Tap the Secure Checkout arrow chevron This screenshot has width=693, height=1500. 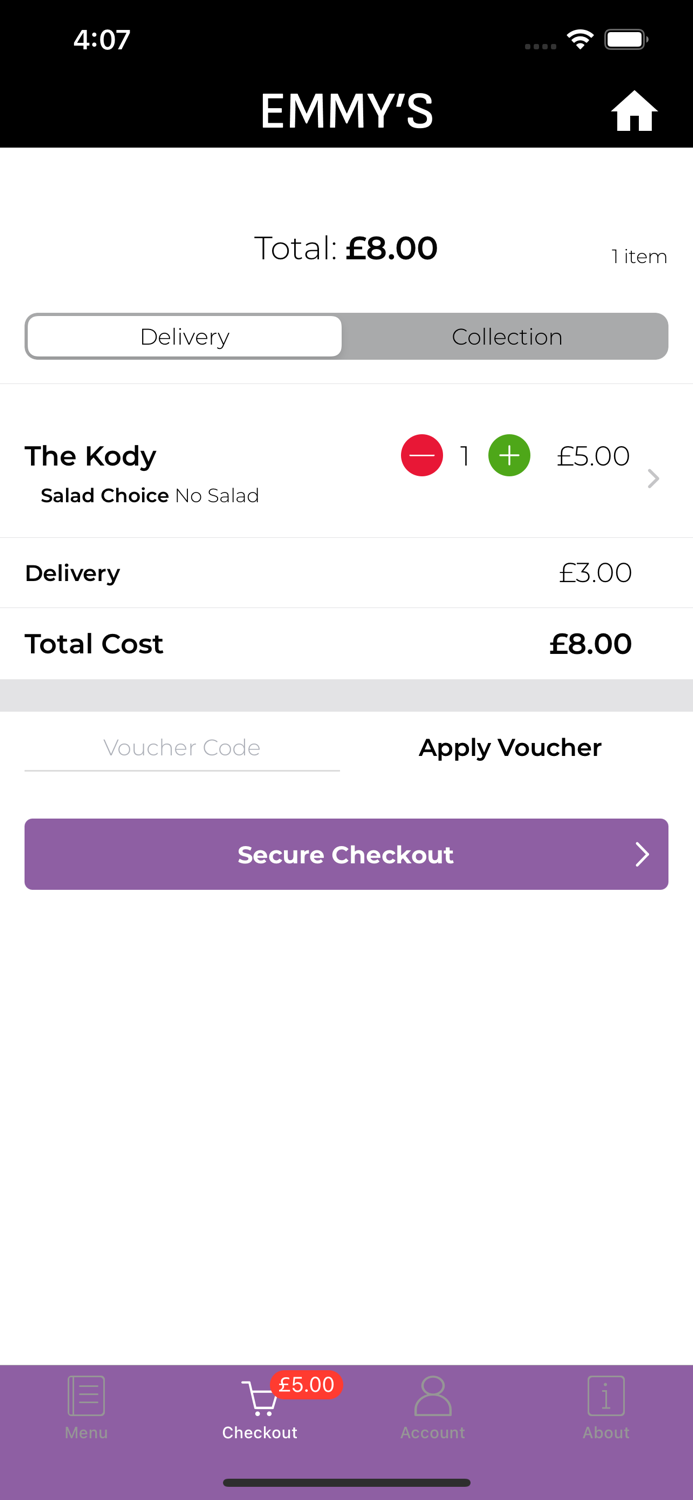click(x=642, y=854)
